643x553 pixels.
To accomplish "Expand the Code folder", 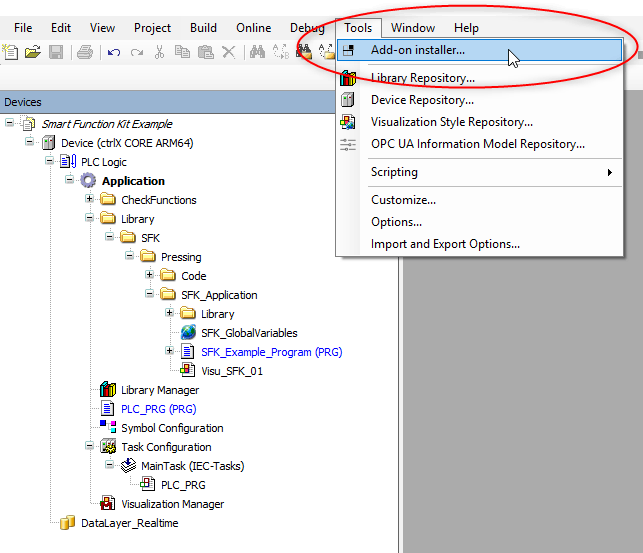I will tap(149, 275).
